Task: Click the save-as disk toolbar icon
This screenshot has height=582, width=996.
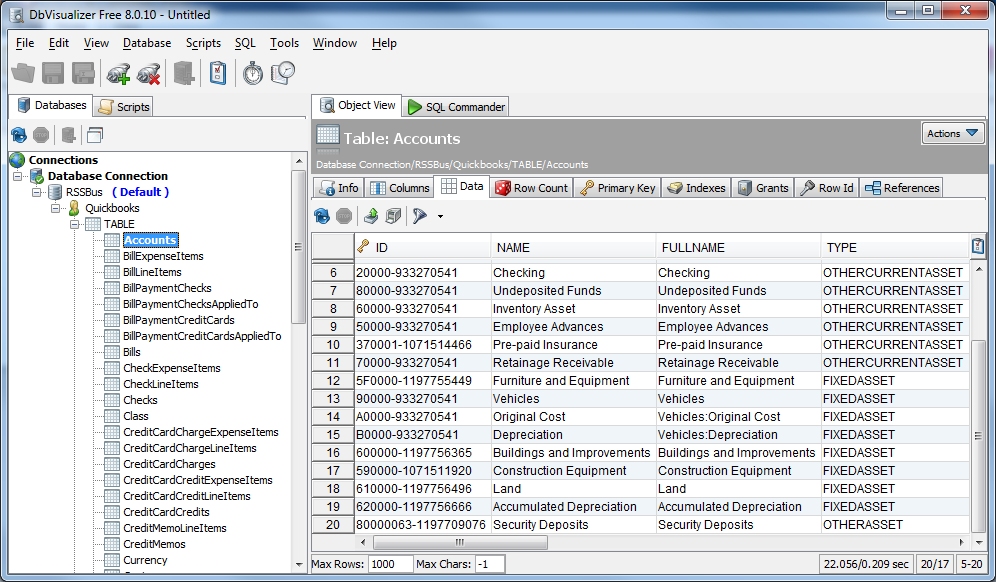Action: pos(83,73)
